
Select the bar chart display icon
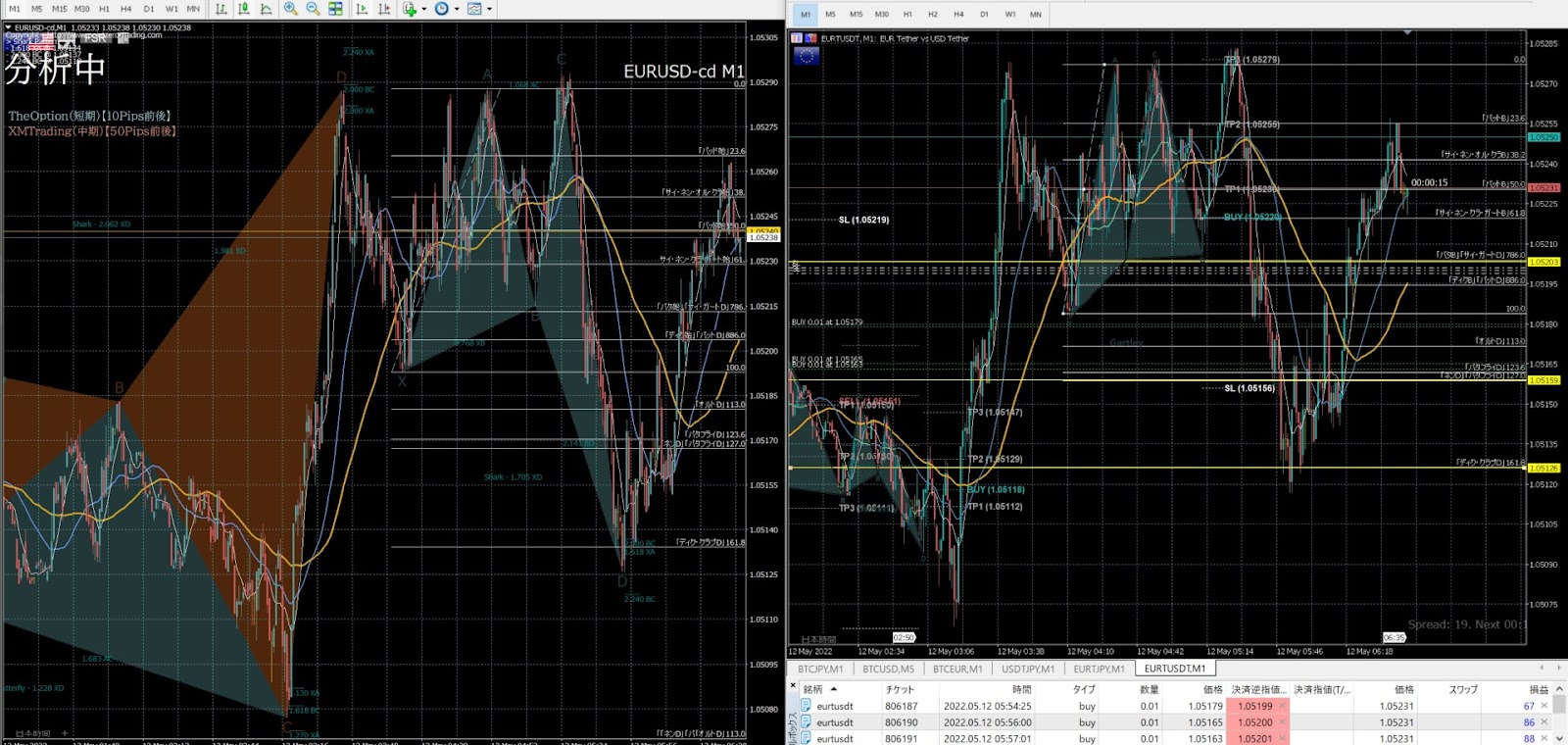click(221, 9)
